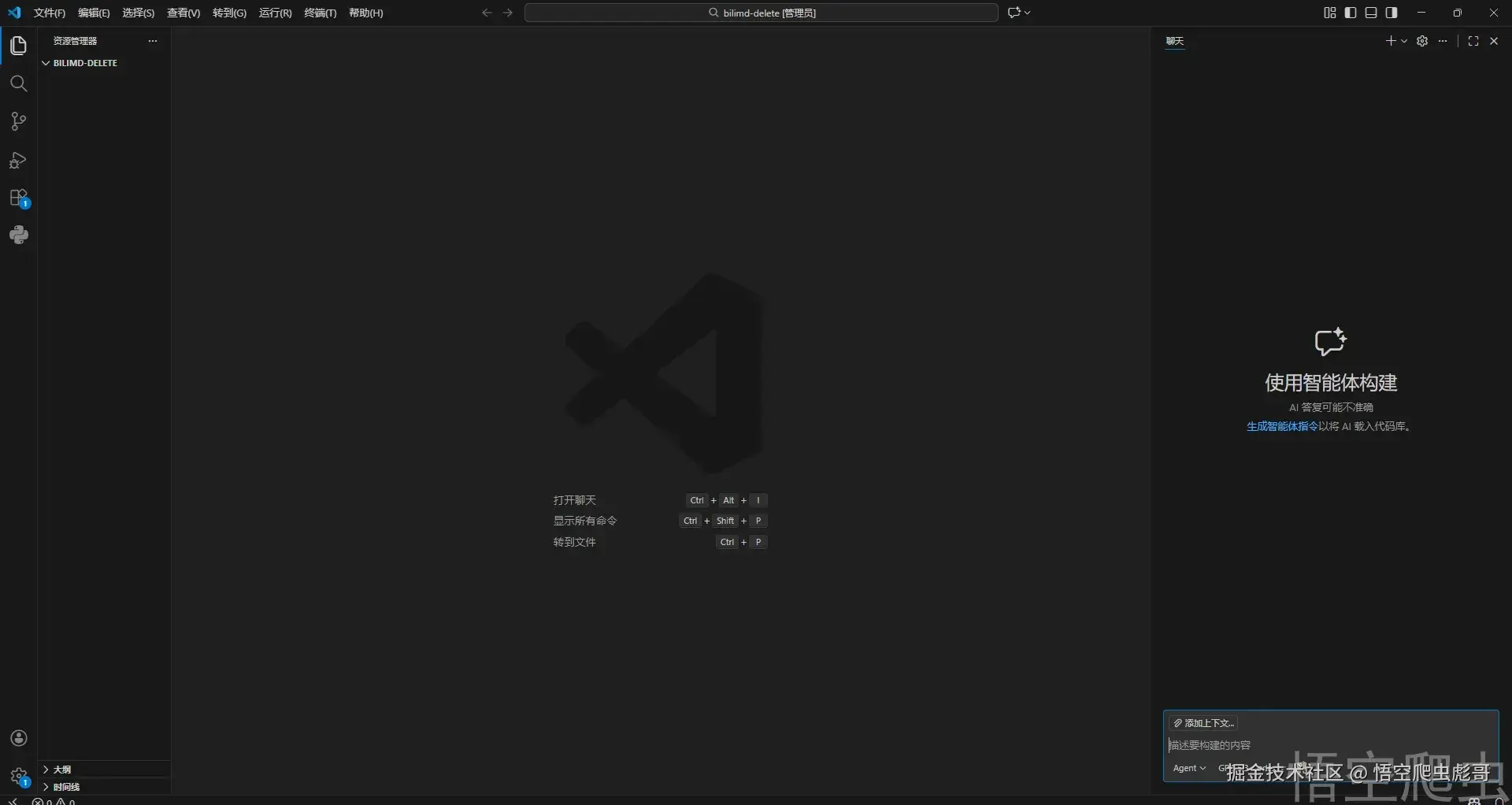Open the Run and Debug view
This screenshot has width=1512, height=805.
tap(18, 160)
